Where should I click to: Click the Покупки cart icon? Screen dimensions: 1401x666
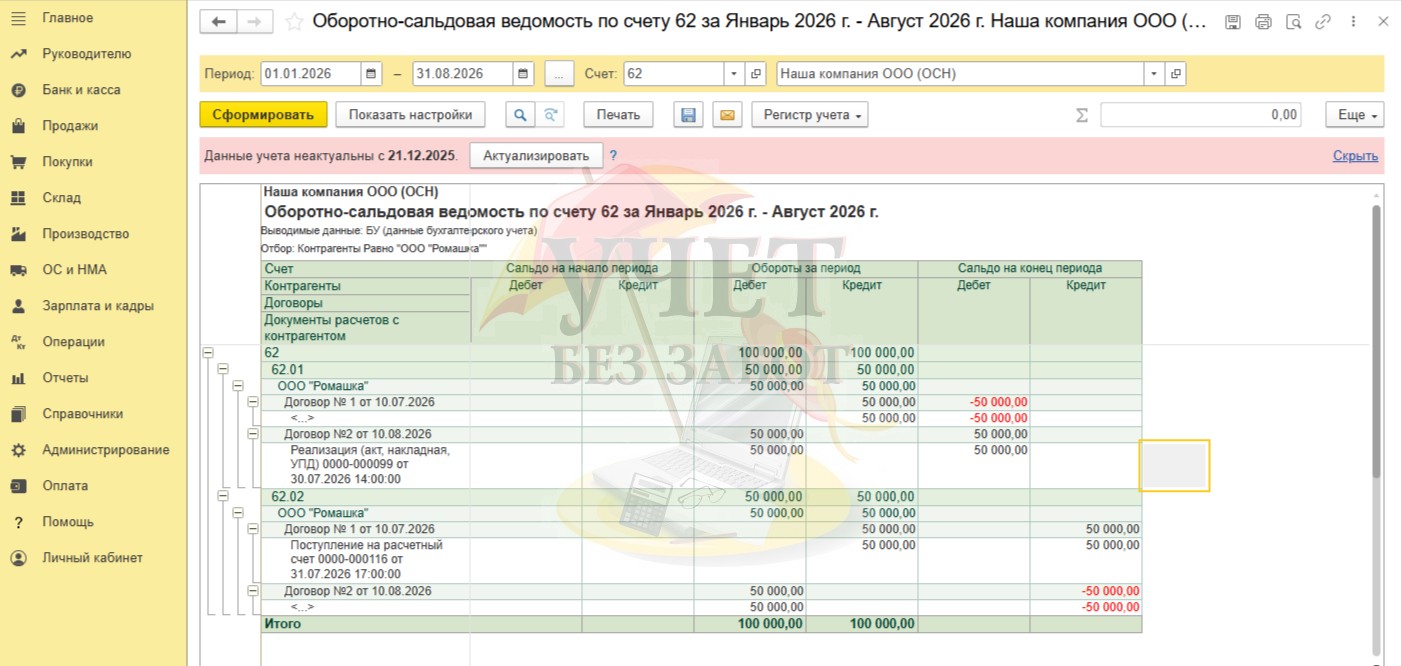pos(18,162)
